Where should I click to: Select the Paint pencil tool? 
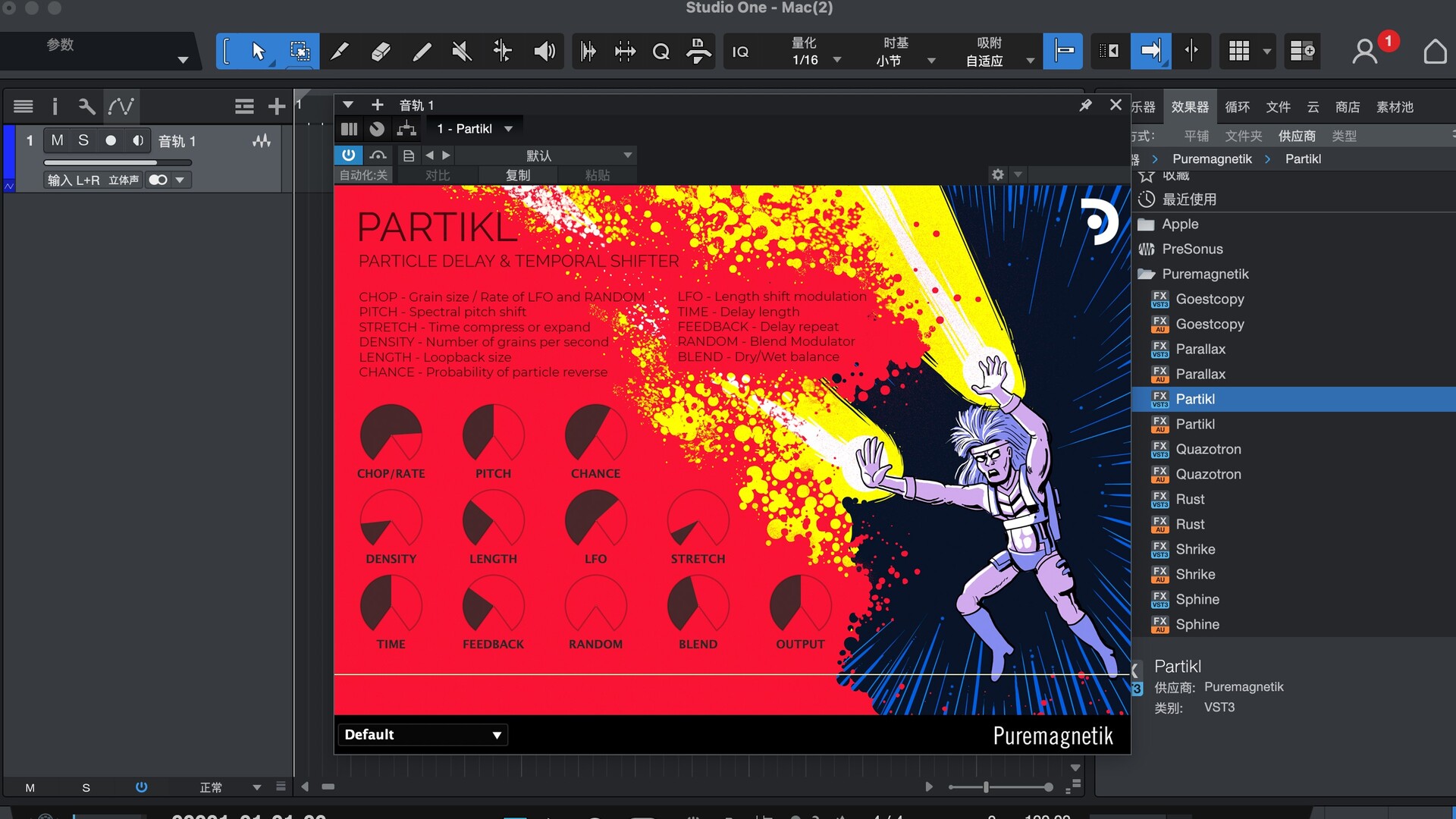422,52
